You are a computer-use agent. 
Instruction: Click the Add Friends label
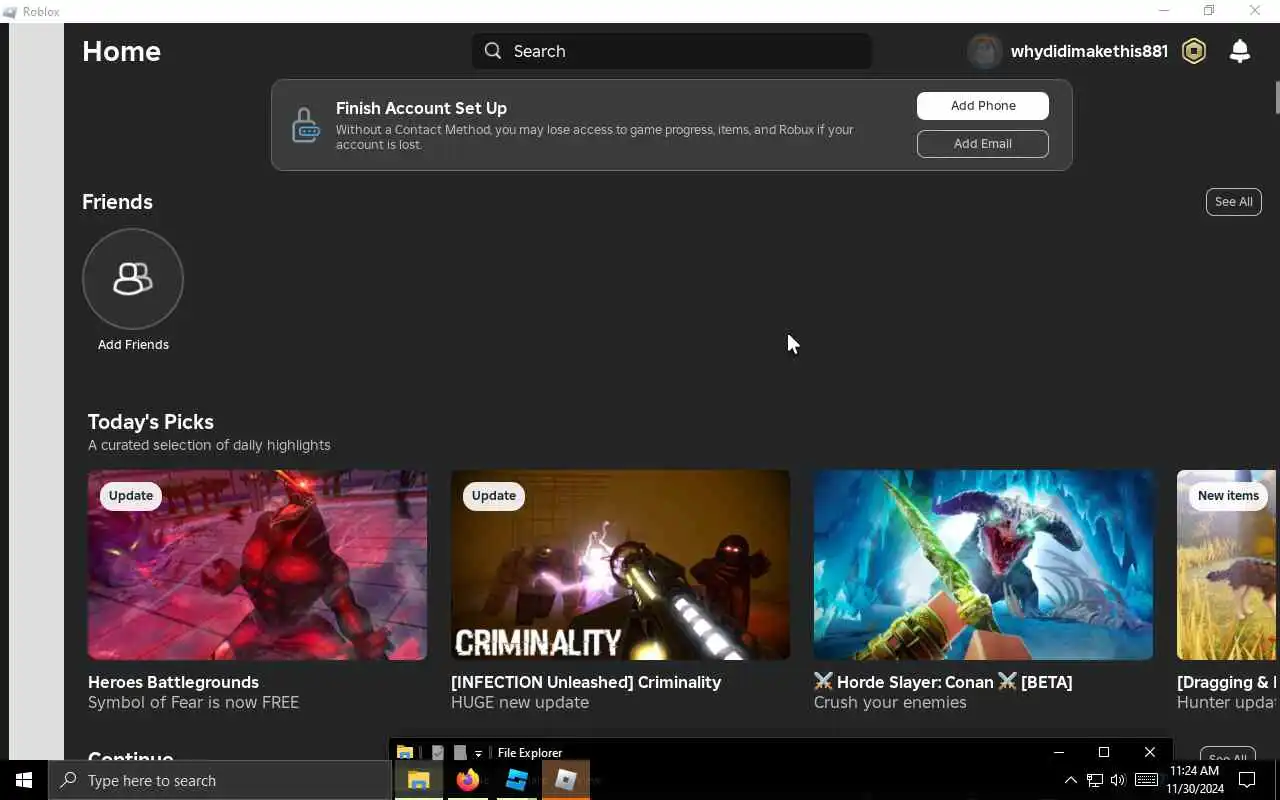click(133, 345)
